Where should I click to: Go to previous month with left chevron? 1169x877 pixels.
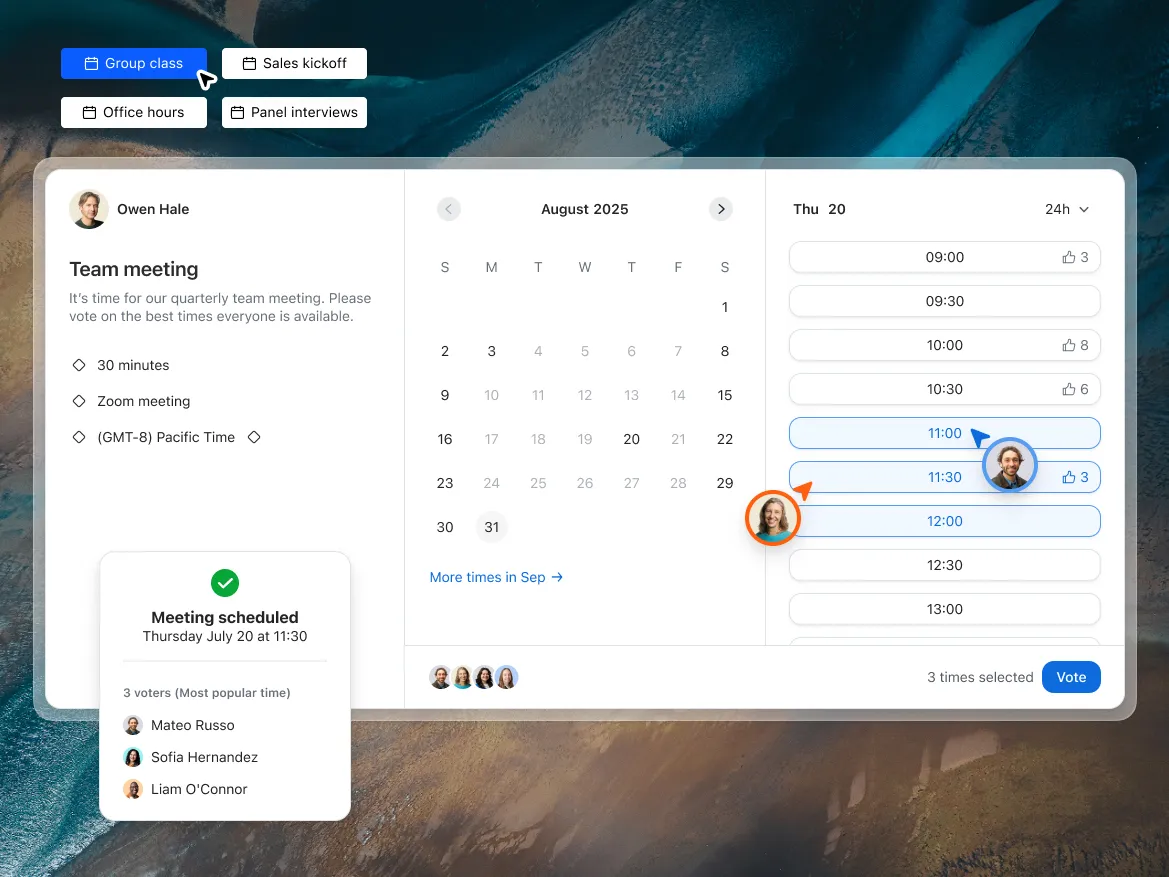448,210
